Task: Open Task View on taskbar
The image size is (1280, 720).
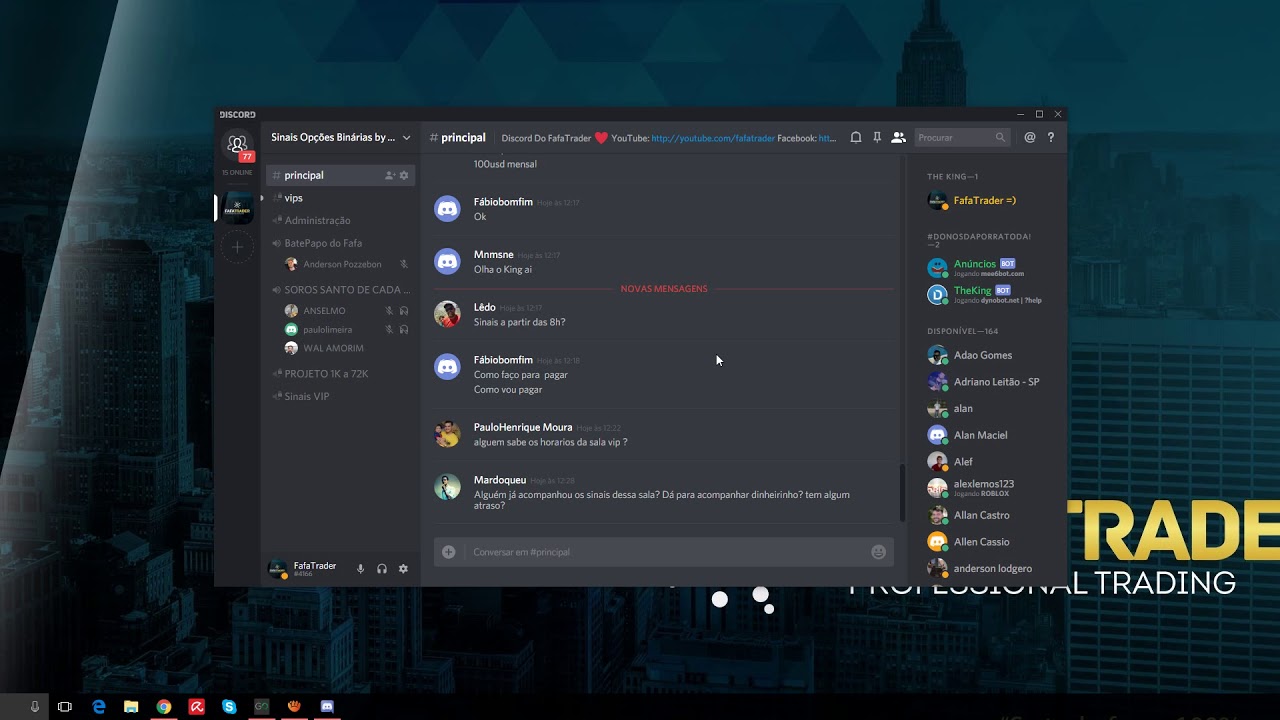Action: click(x=65, y=706)
